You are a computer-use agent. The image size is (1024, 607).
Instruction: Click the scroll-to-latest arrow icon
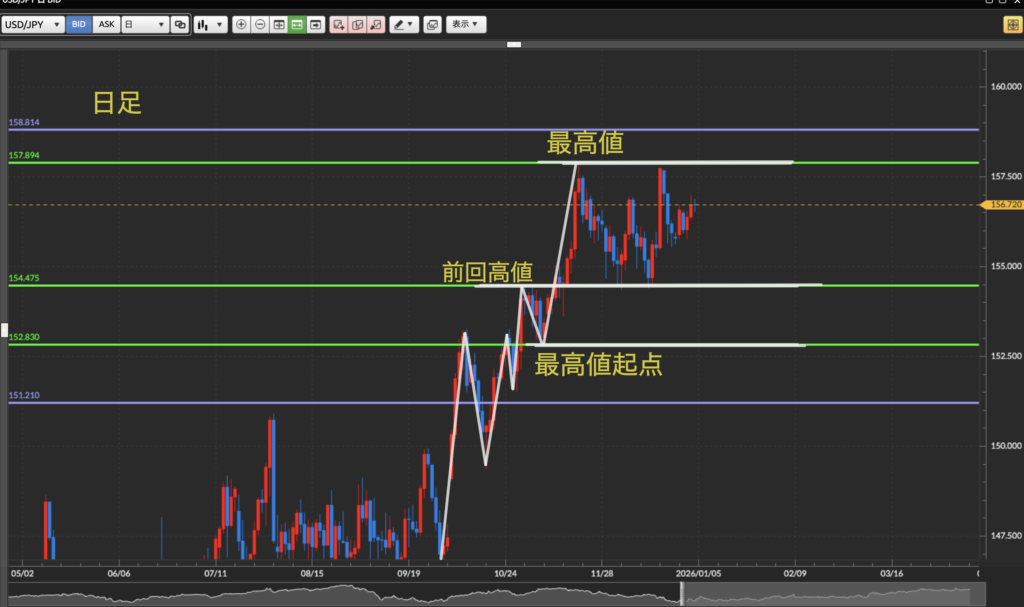pos(316,24)
